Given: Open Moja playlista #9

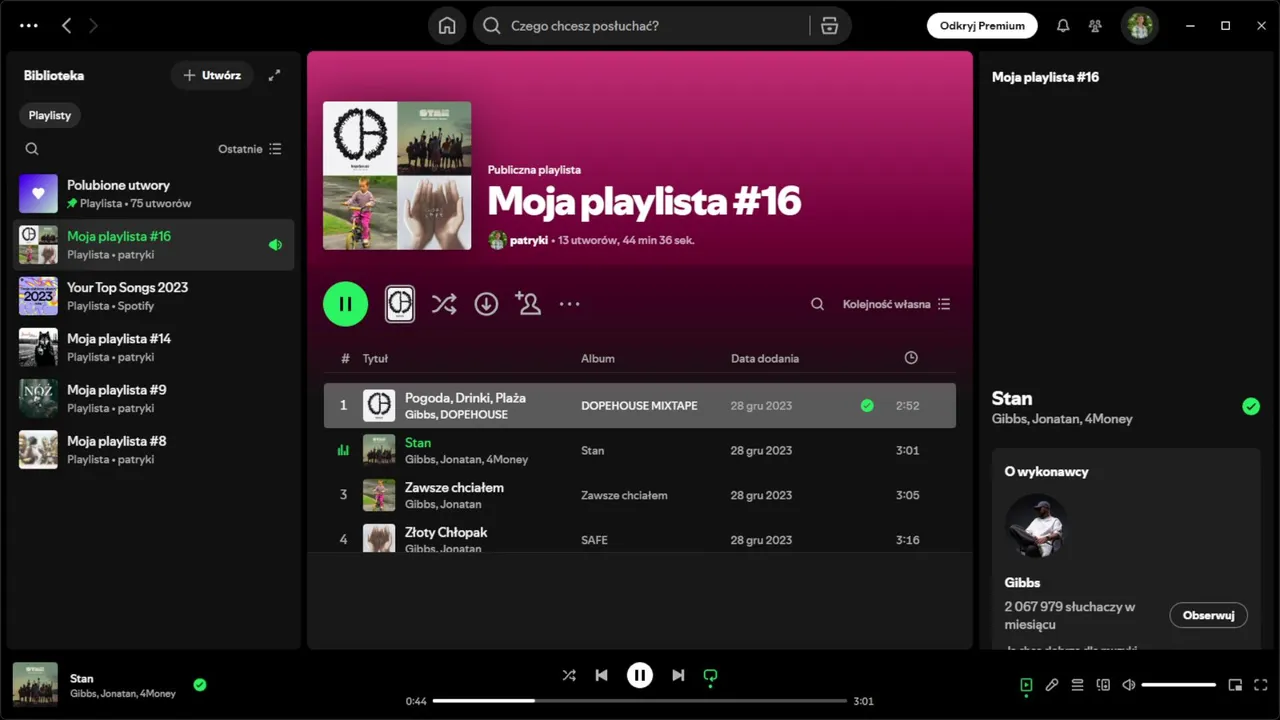Looking at the screenshot, I should pyautogui.click(x=154, y=398).
